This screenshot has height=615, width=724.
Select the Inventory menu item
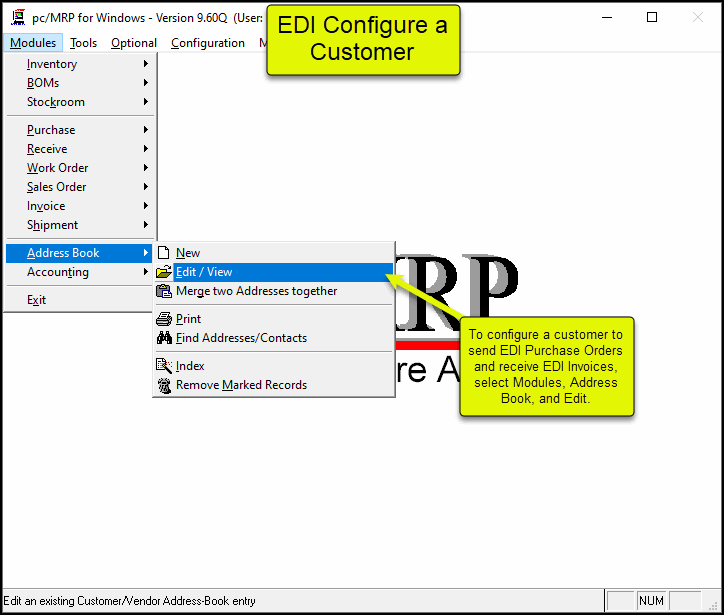tap(79, 64)
